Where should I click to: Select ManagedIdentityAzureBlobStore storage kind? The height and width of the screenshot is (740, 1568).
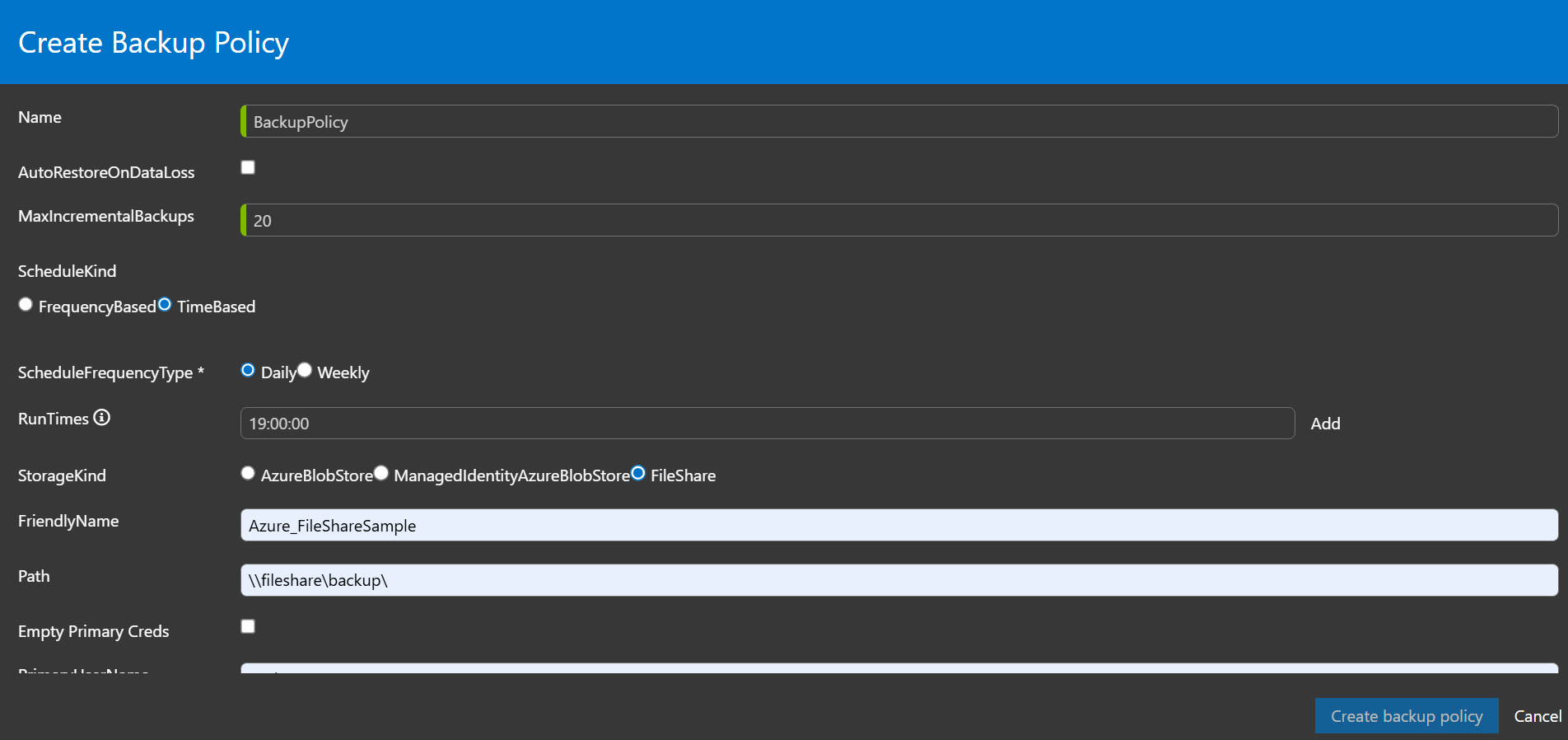click(x=380, y=473)
